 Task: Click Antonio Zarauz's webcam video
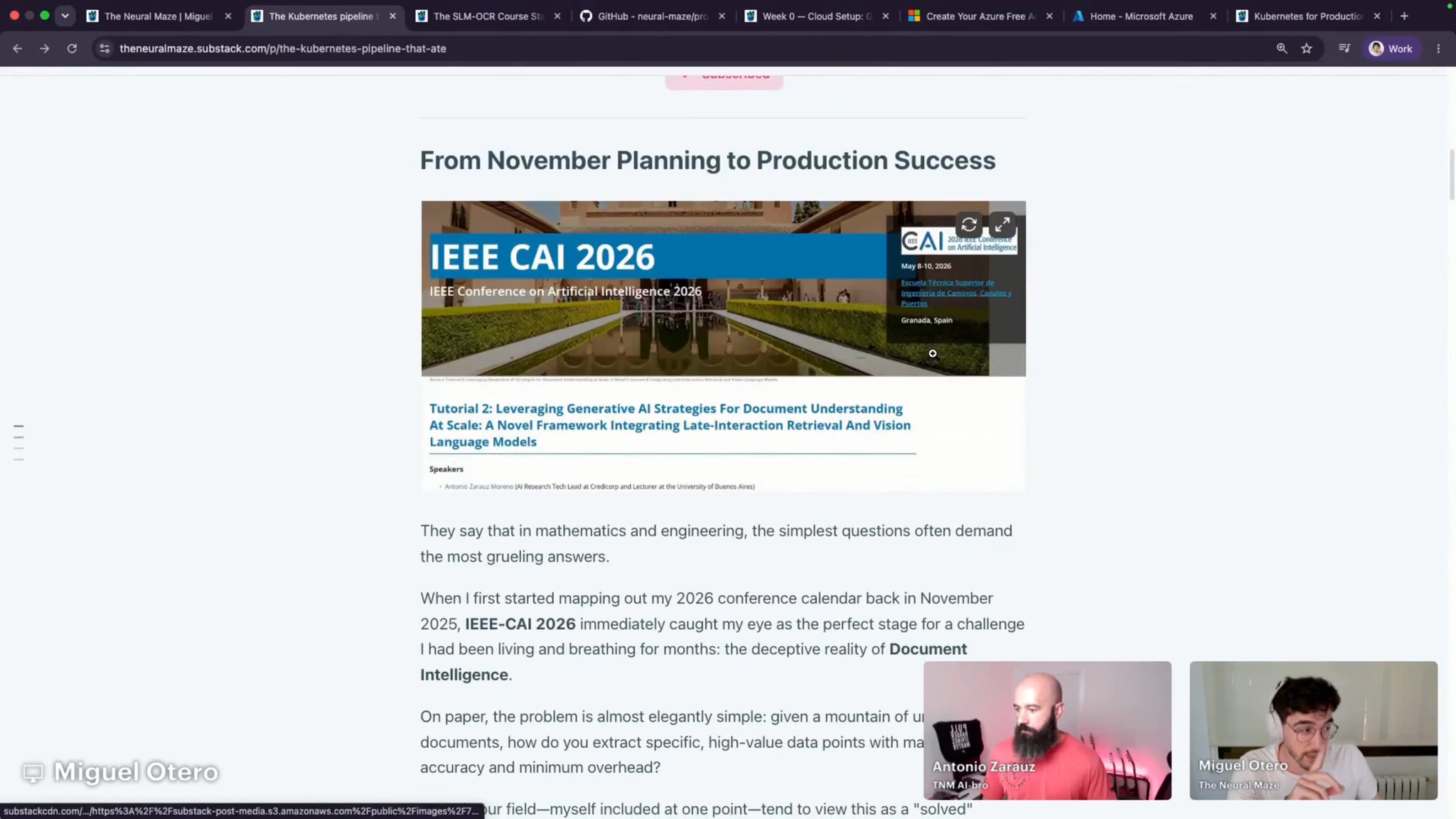point(1047,730)
